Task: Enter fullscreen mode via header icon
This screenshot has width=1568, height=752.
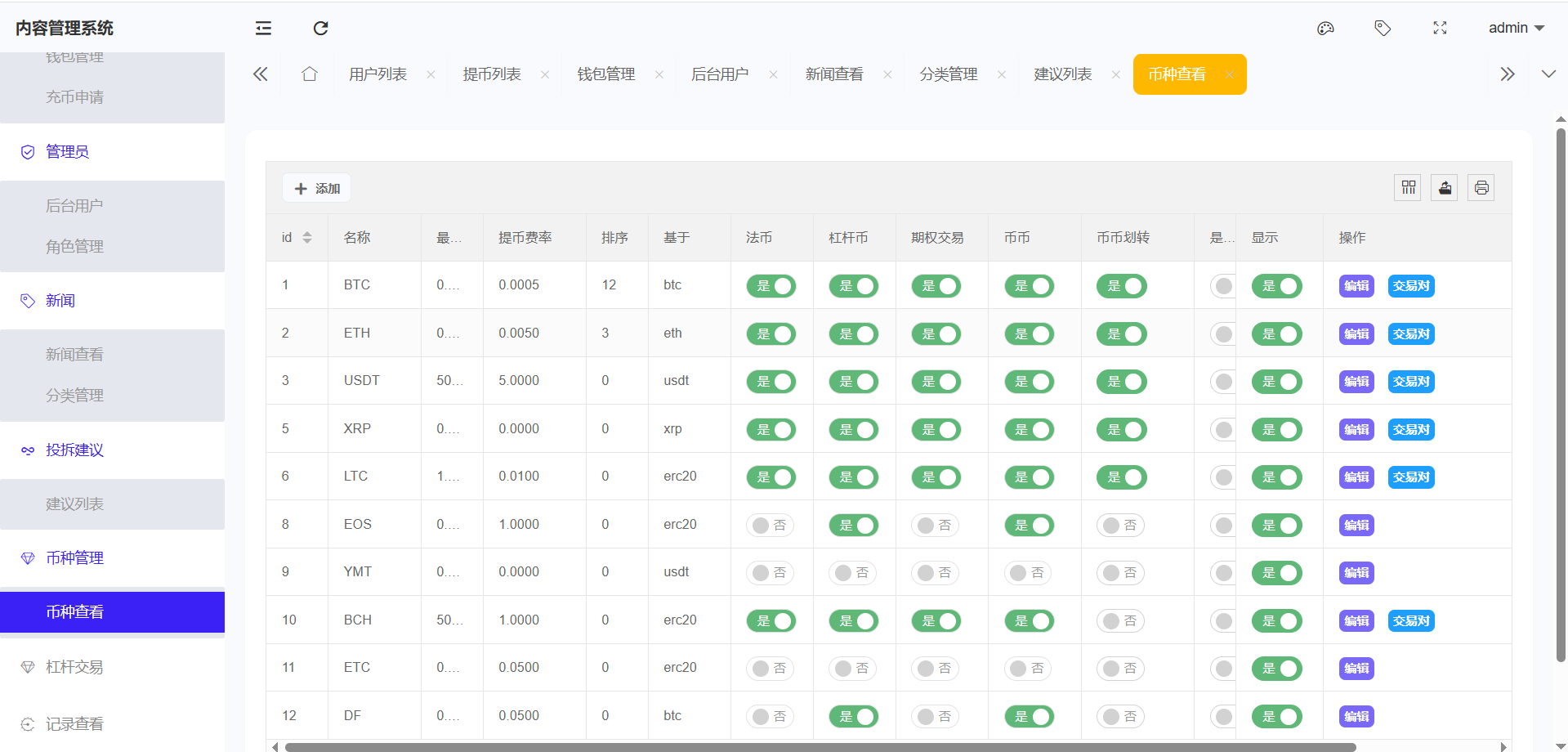Action: tap(1440, 29)
